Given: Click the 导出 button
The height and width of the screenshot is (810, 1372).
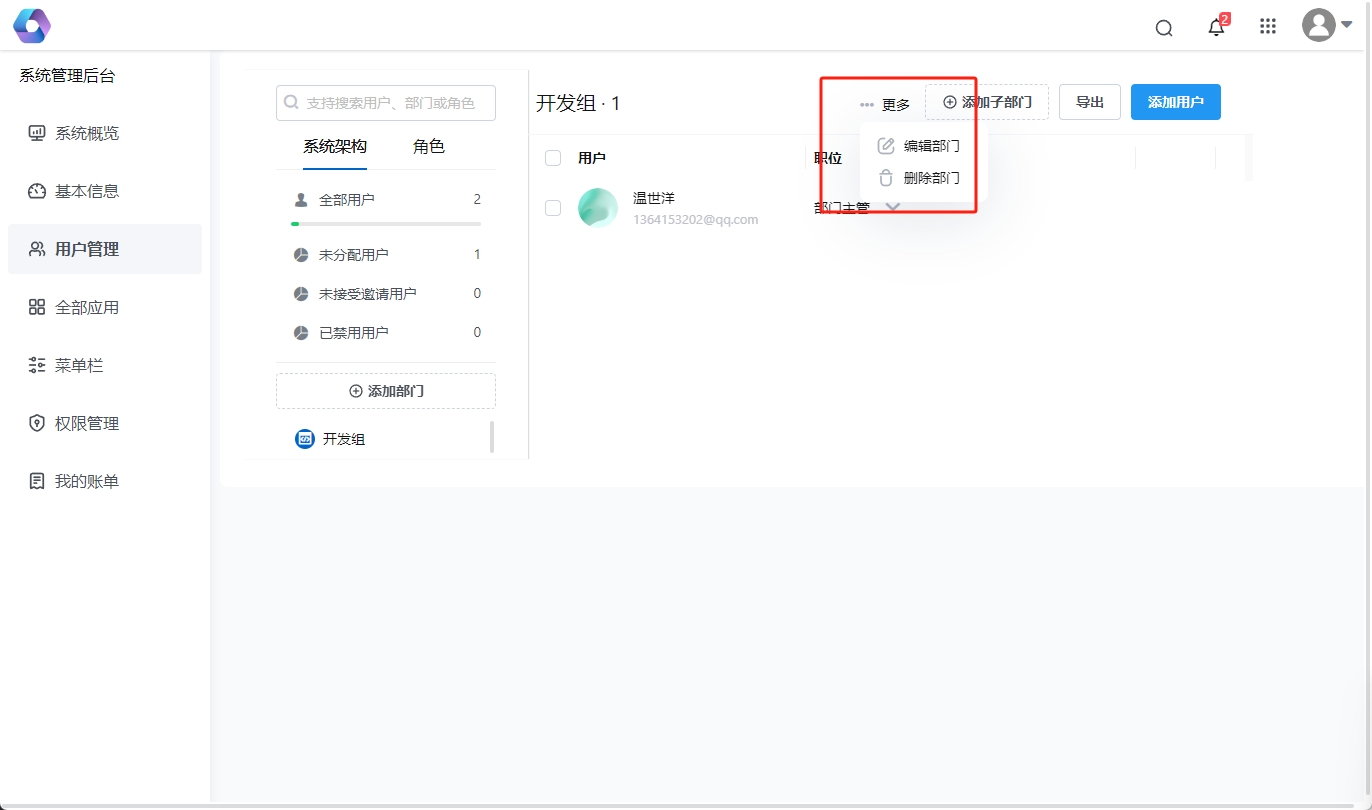Looking at the screenshot, I should coord(1089,102).
